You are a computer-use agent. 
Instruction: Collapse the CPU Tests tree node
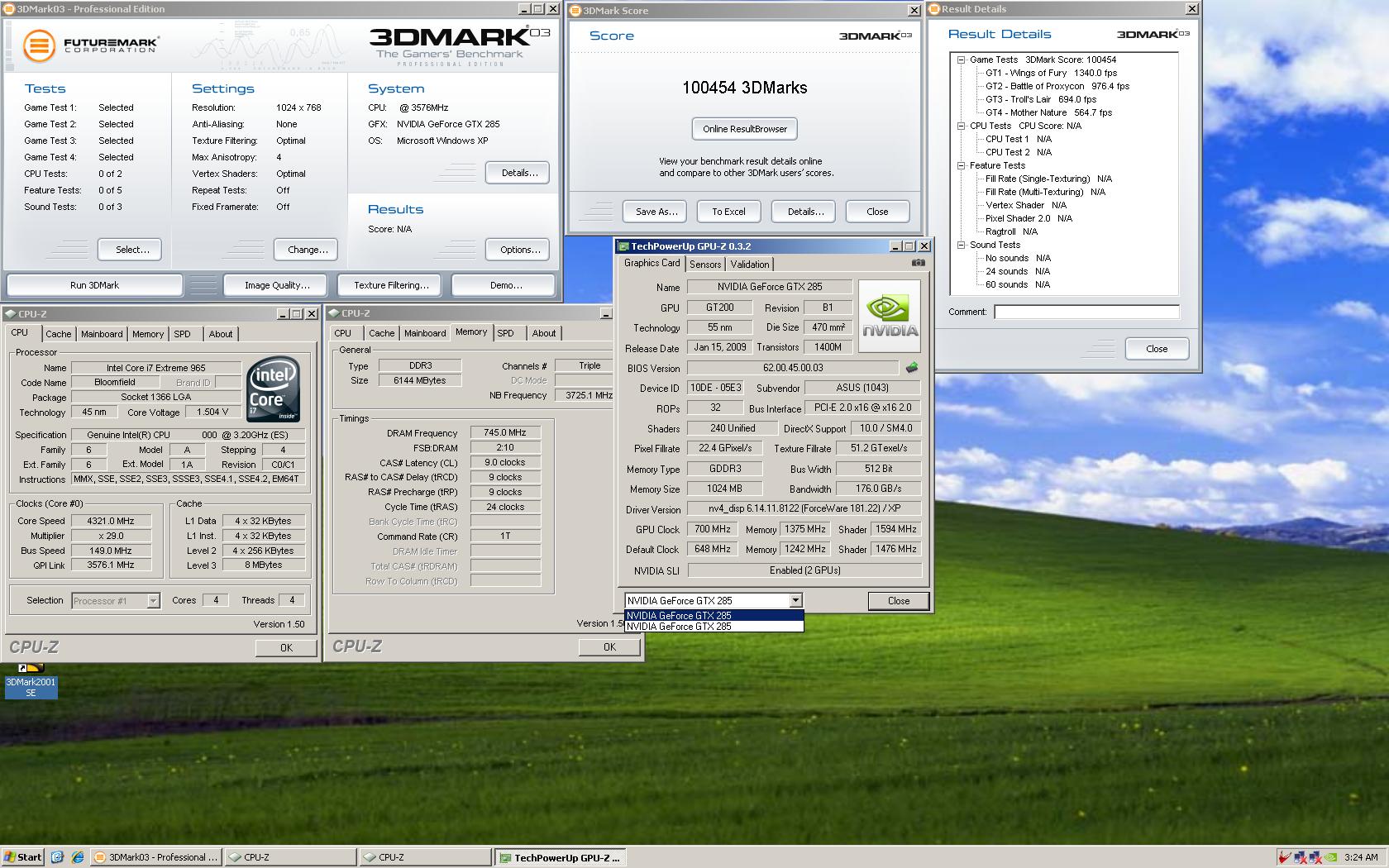[962, 126]
